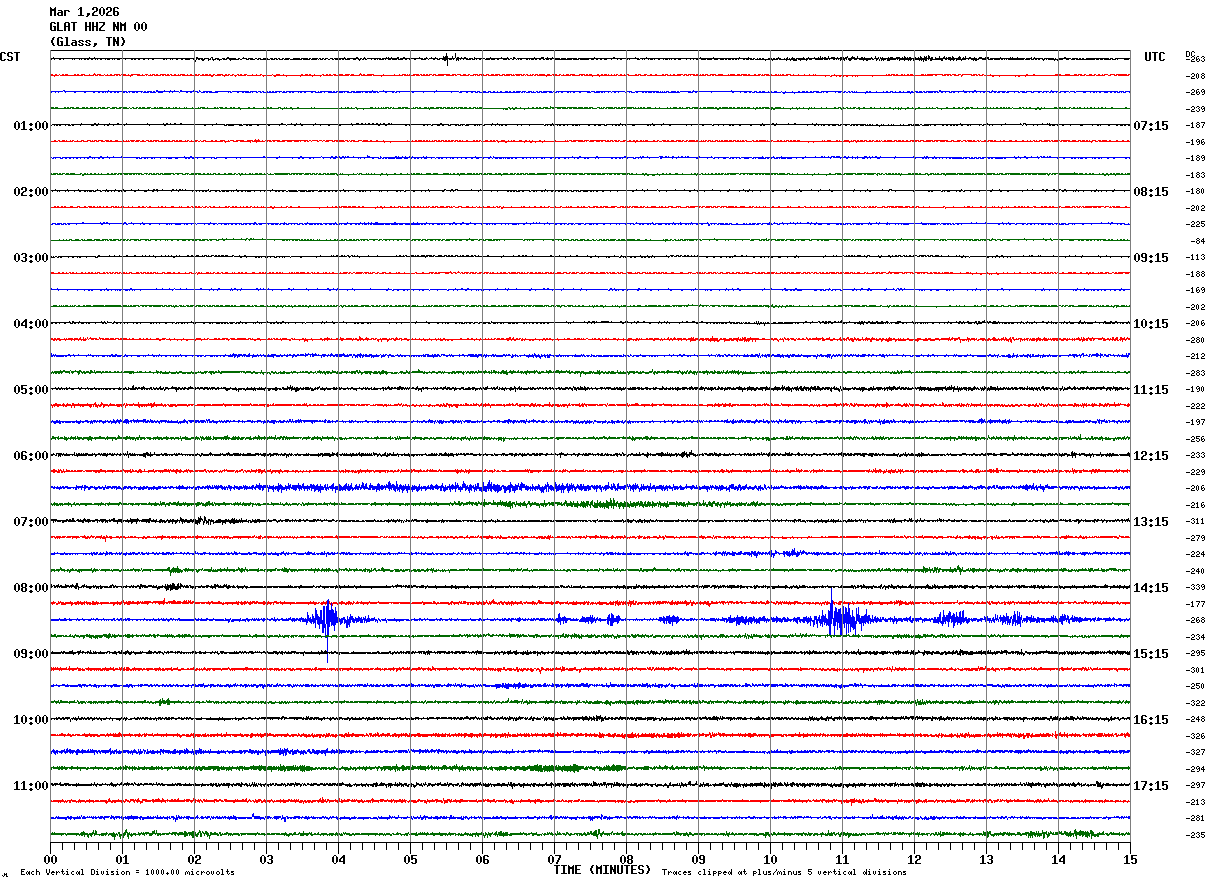Select the 01:00 CST time label
This screenshot has width=1210, height=886.
(31, 126)
